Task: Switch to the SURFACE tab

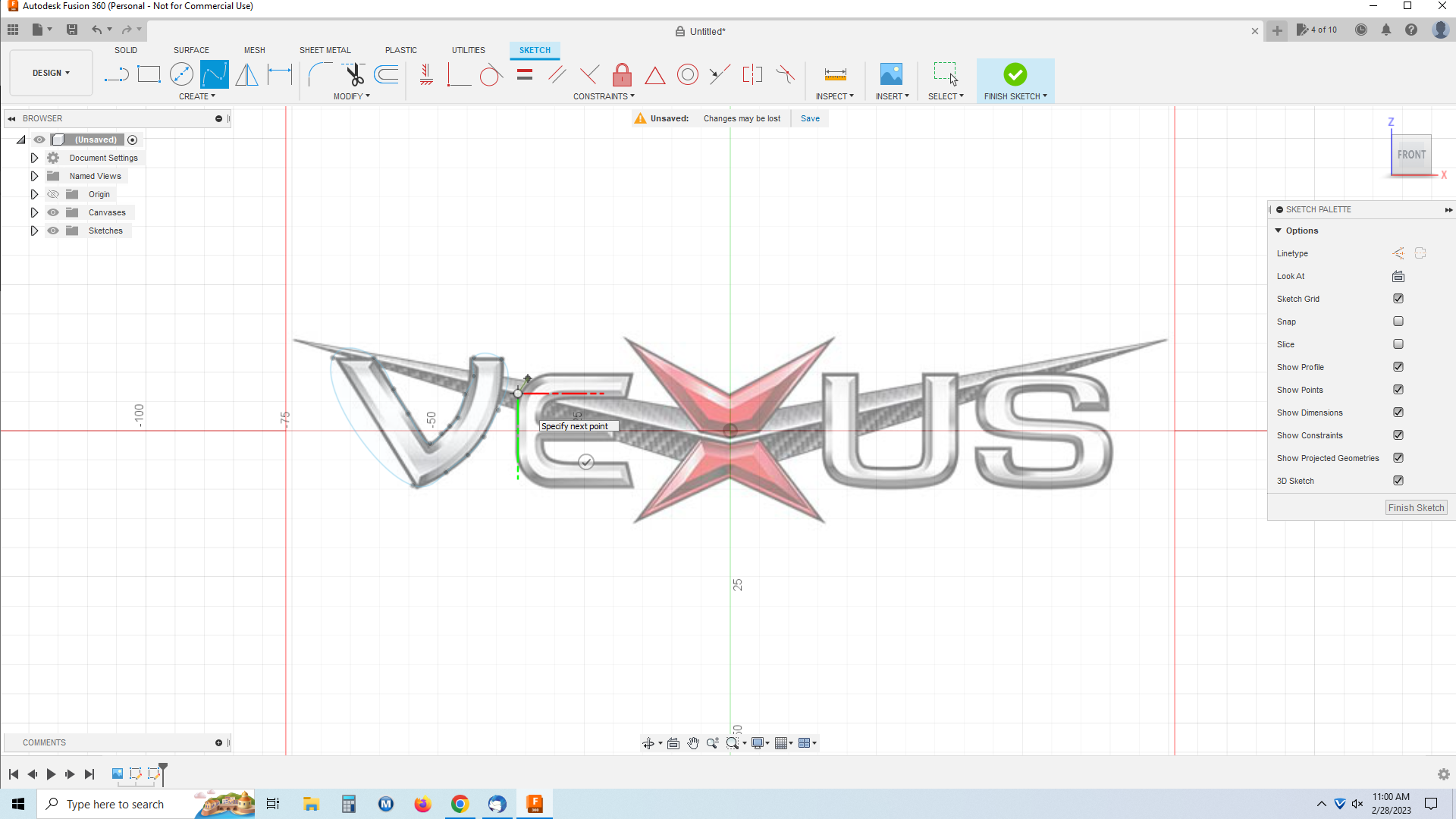Action: 190,50
